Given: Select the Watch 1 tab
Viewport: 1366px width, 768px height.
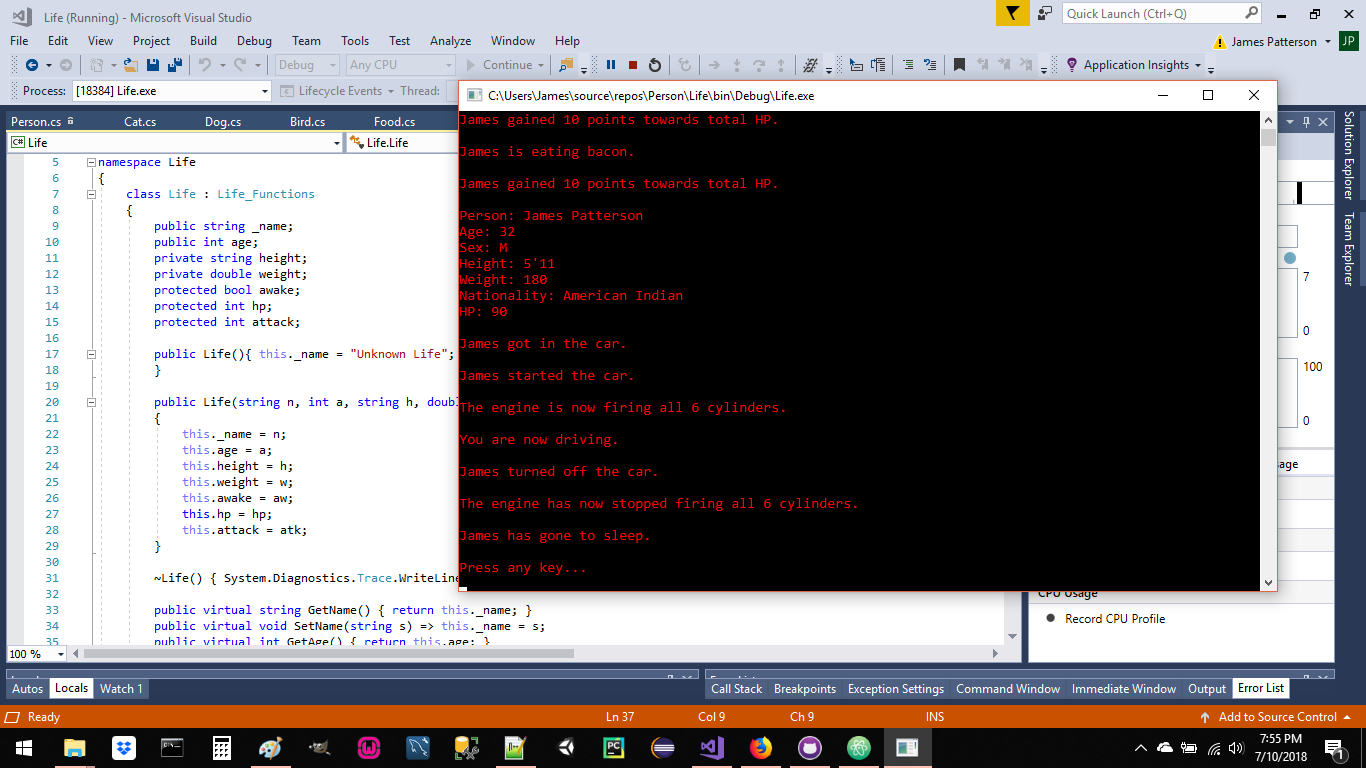Looking at the screenshot, I should pos(121,688).
